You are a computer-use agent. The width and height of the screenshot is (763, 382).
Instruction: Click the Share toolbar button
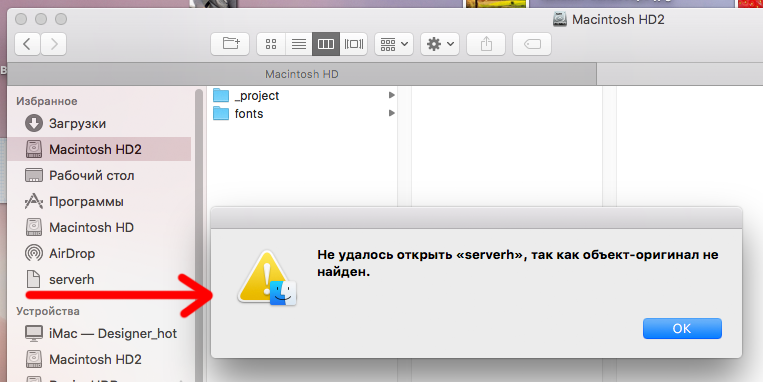(x=486, y=44)
